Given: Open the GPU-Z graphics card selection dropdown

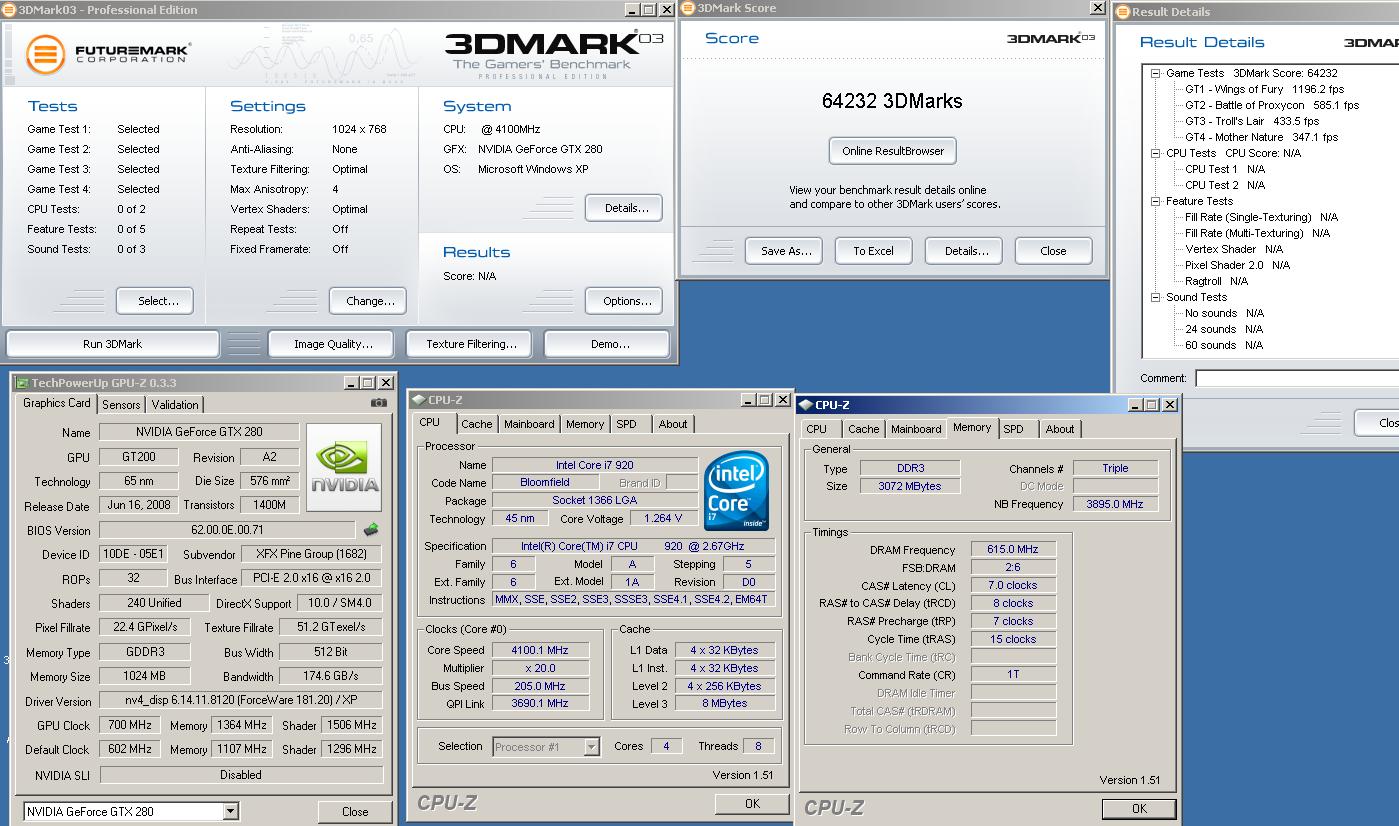Looking at the screenshot, I should pos(231,812).
